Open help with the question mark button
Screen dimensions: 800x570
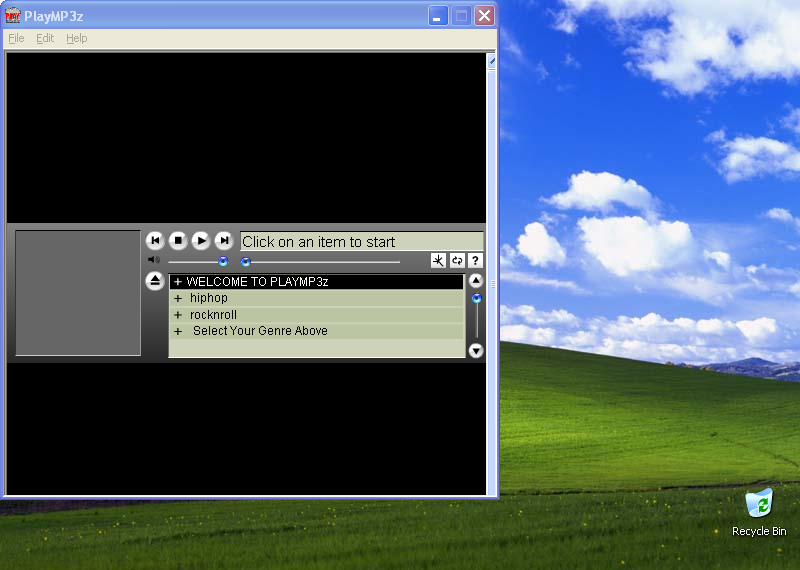476,261
